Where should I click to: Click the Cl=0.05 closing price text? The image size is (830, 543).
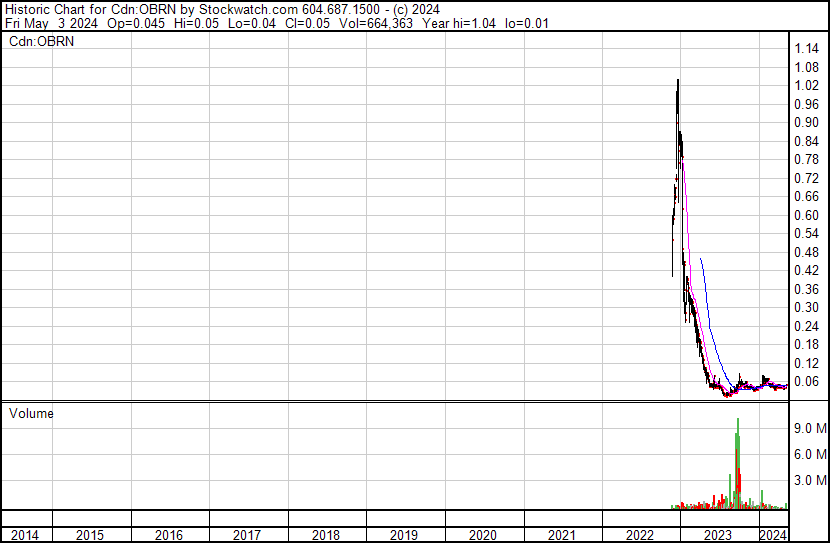point(308,23)
